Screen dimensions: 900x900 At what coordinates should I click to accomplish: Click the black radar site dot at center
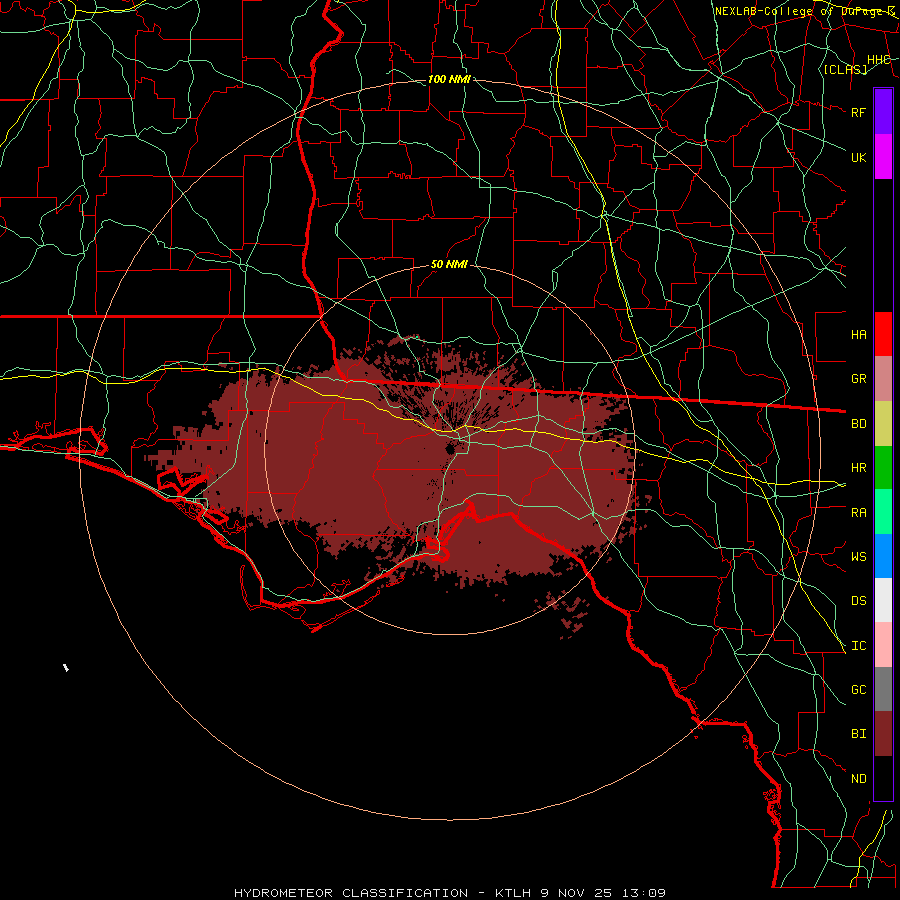coord(451,448)
